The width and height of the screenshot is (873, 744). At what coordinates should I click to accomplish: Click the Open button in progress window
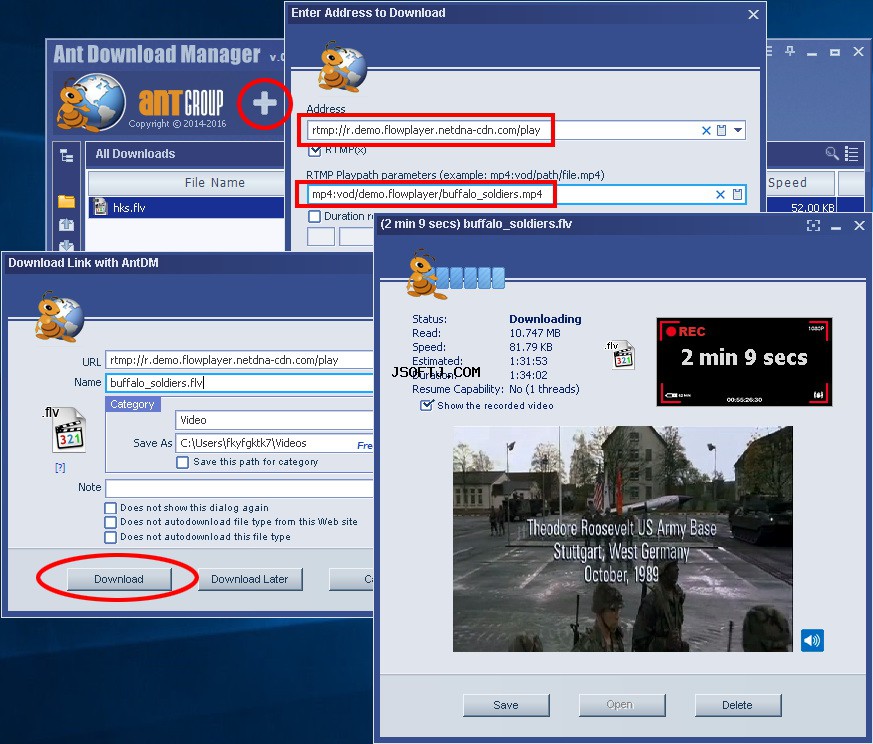pyautogui.click(x=621, y=705)
